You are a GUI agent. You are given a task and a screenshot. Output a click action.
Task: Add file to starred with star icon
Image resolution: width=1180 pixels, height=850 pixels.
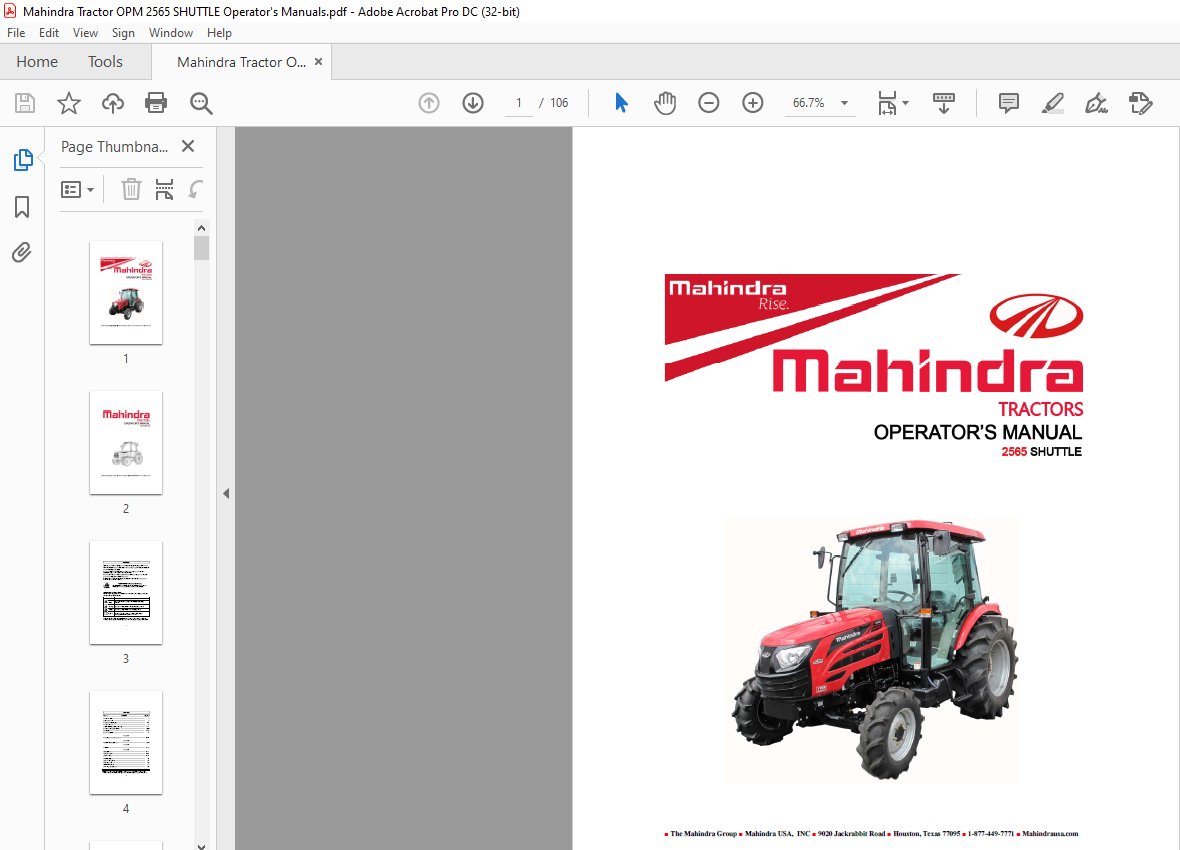(68, 103)
